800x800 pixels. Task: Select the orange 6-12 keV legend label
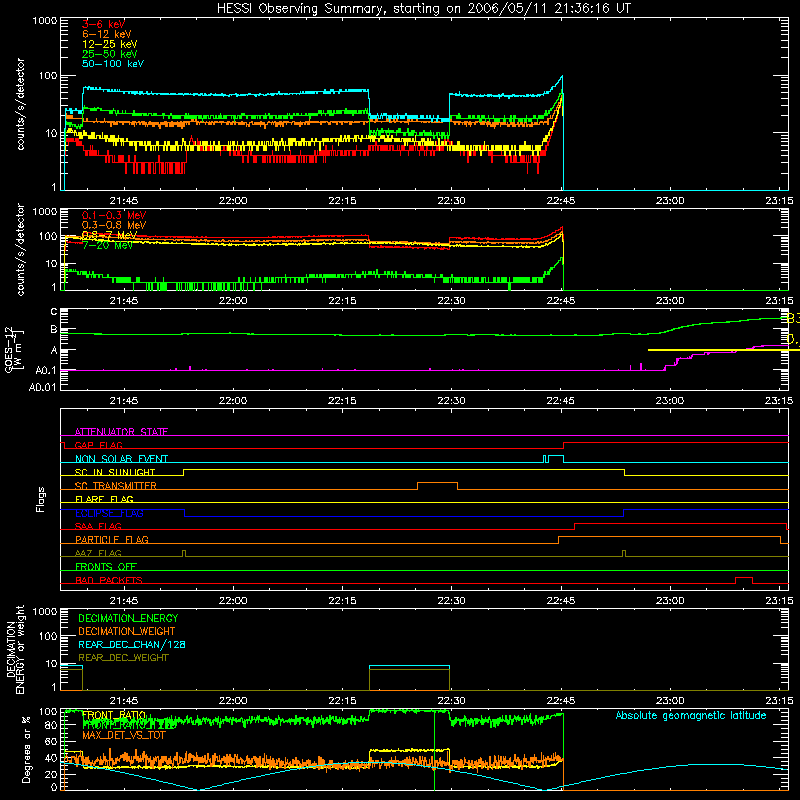tap(107, 34)
